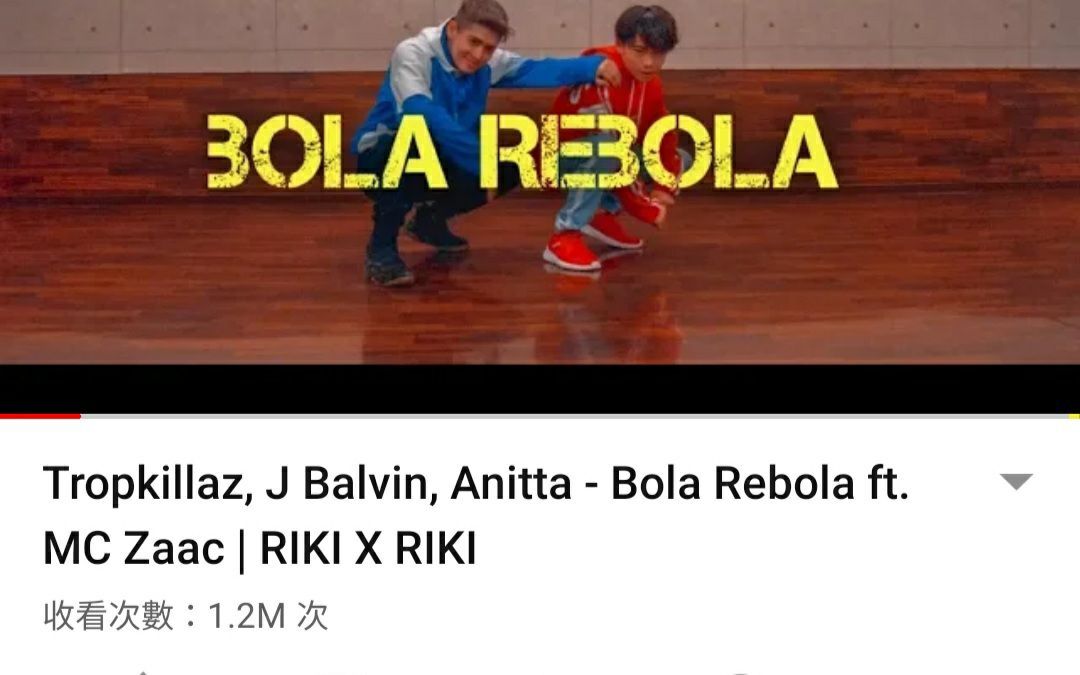Image resolution: width=1080 pixels, height=675 pixels.
Task: Tap the final letter A in REBOLA overlay
Action: tap(804, 152)
